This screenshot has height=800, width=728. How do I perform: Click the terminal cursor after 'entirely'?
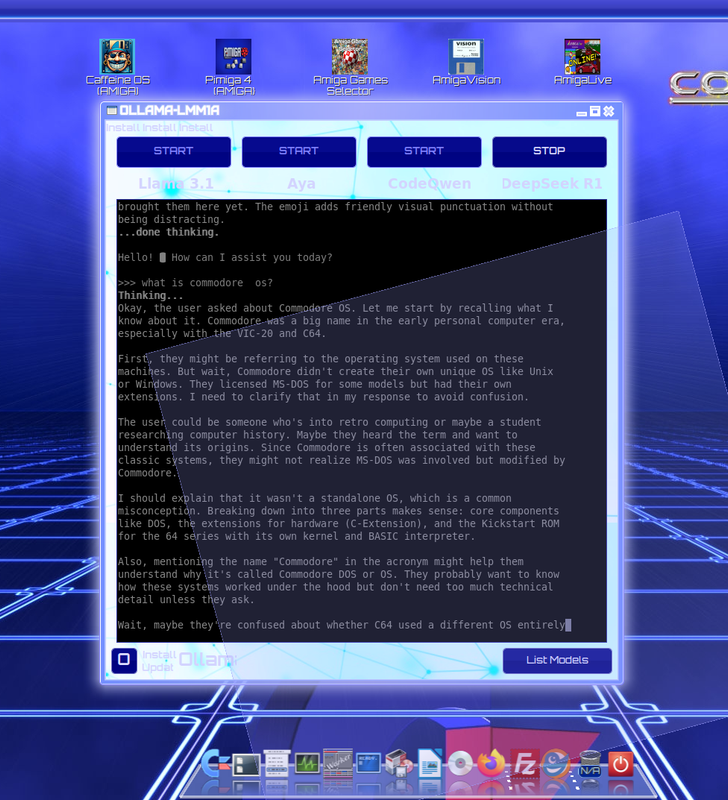568,625
